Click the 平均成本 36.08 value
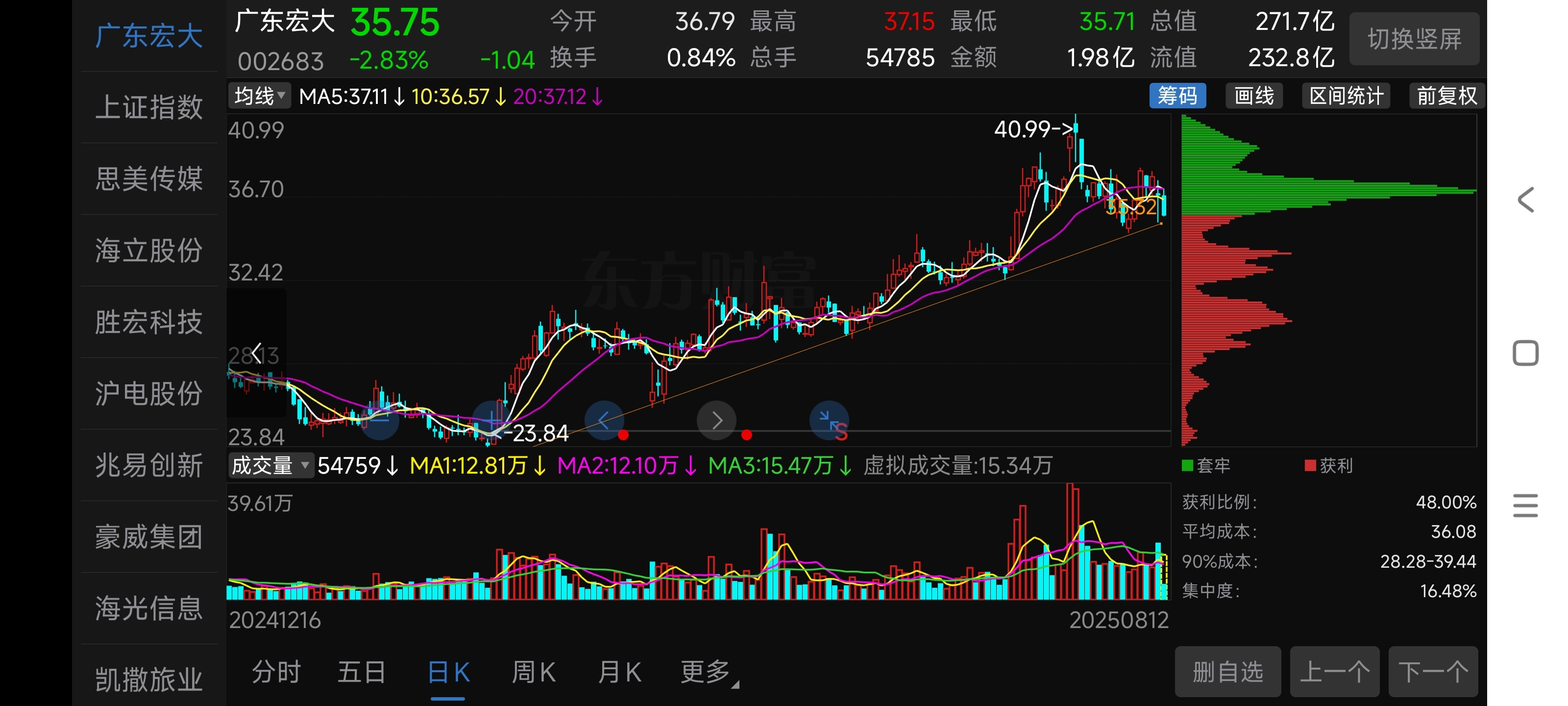Image resolution: width=1568 pixels, height=706 pixels. point(1453,532)
